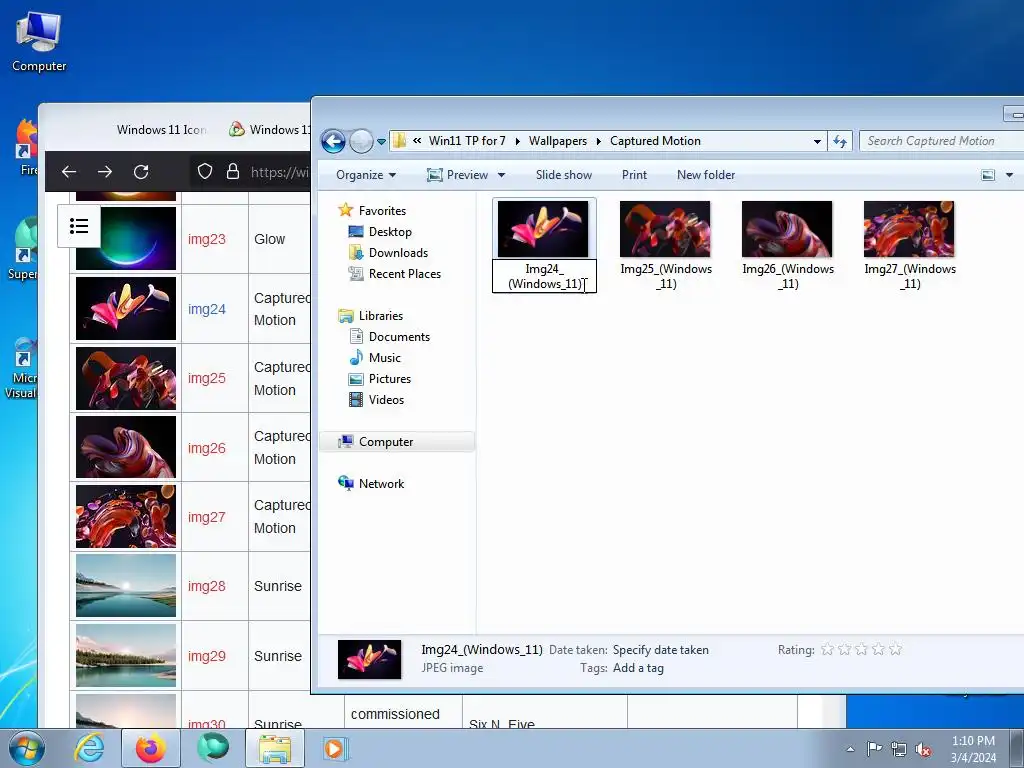
Task: Click the Firefox back arrow
Action: click(69, 172)
